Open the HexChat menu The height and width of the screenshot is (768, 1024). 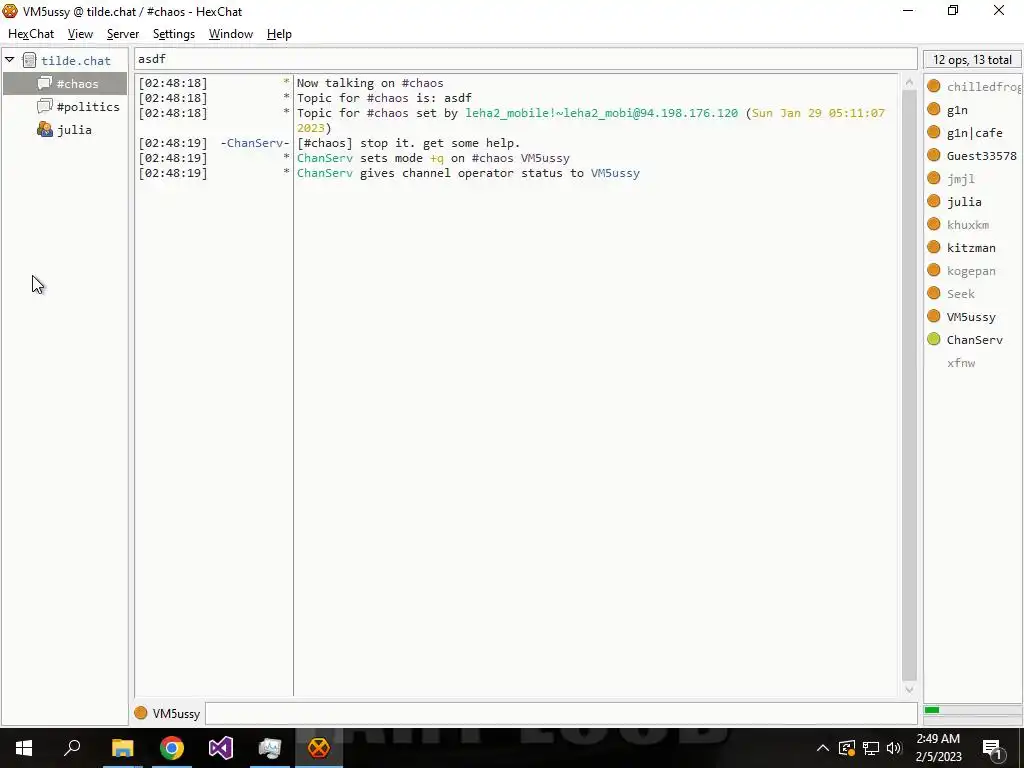point(31,34)
